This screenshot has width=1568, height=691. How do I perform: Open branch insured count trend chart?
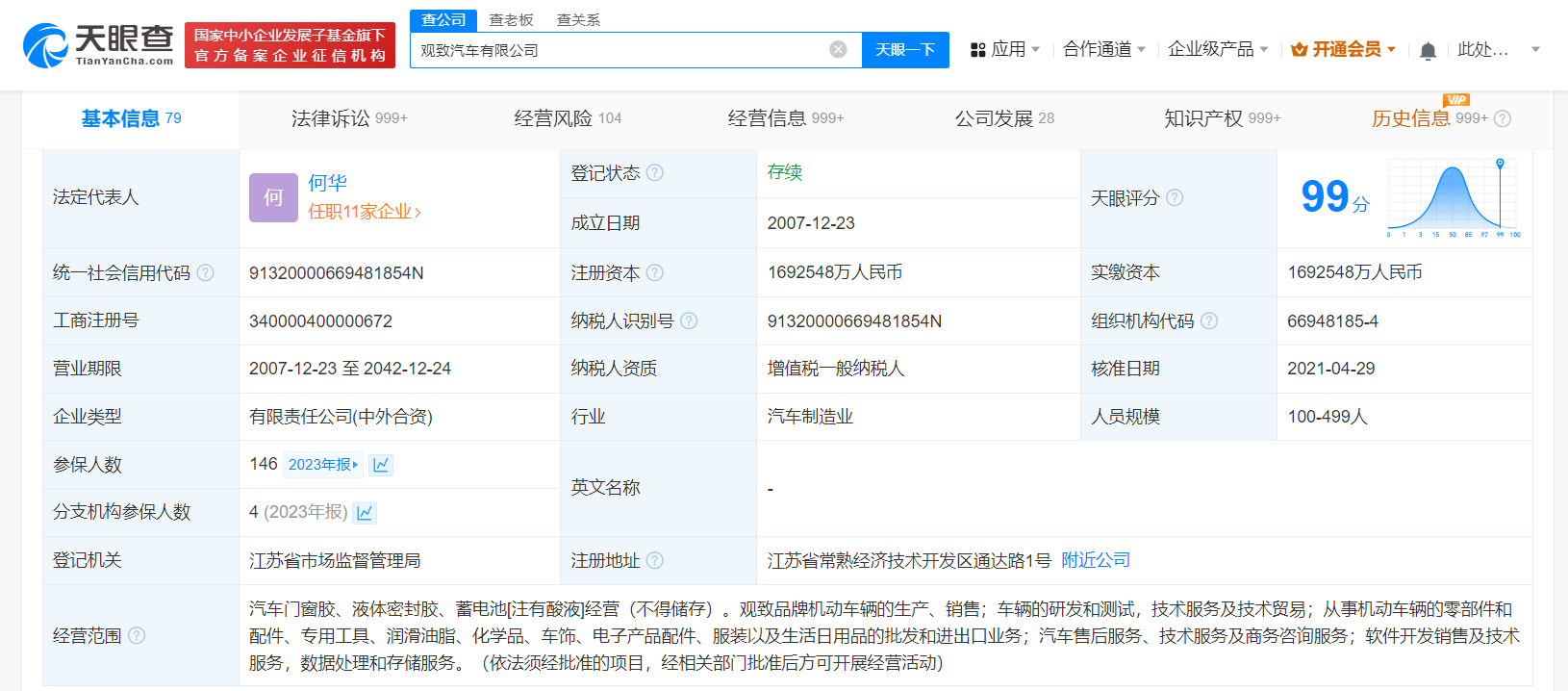pyautogui.click(x=365, y=513)
